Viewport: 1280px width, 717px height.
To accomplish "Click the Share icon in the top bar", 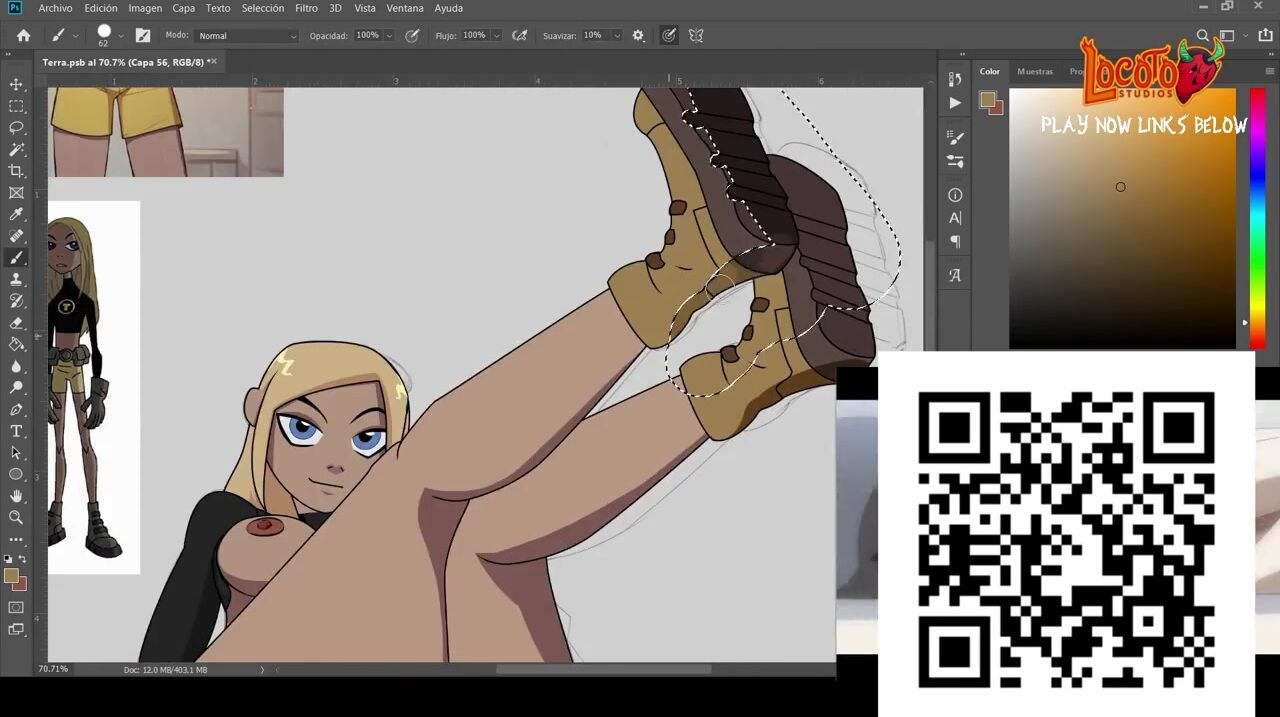I will tap(1266, 35).
